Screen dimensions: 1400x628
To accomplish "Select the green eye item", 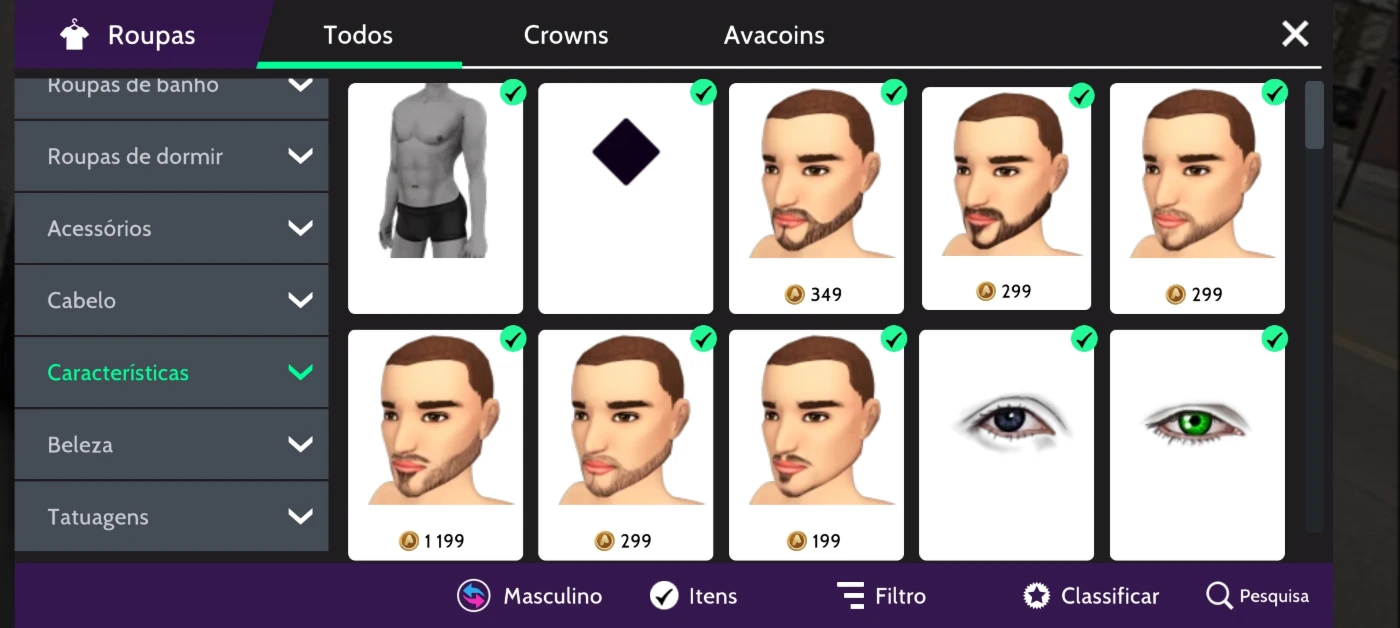I will click(1197, 445).
